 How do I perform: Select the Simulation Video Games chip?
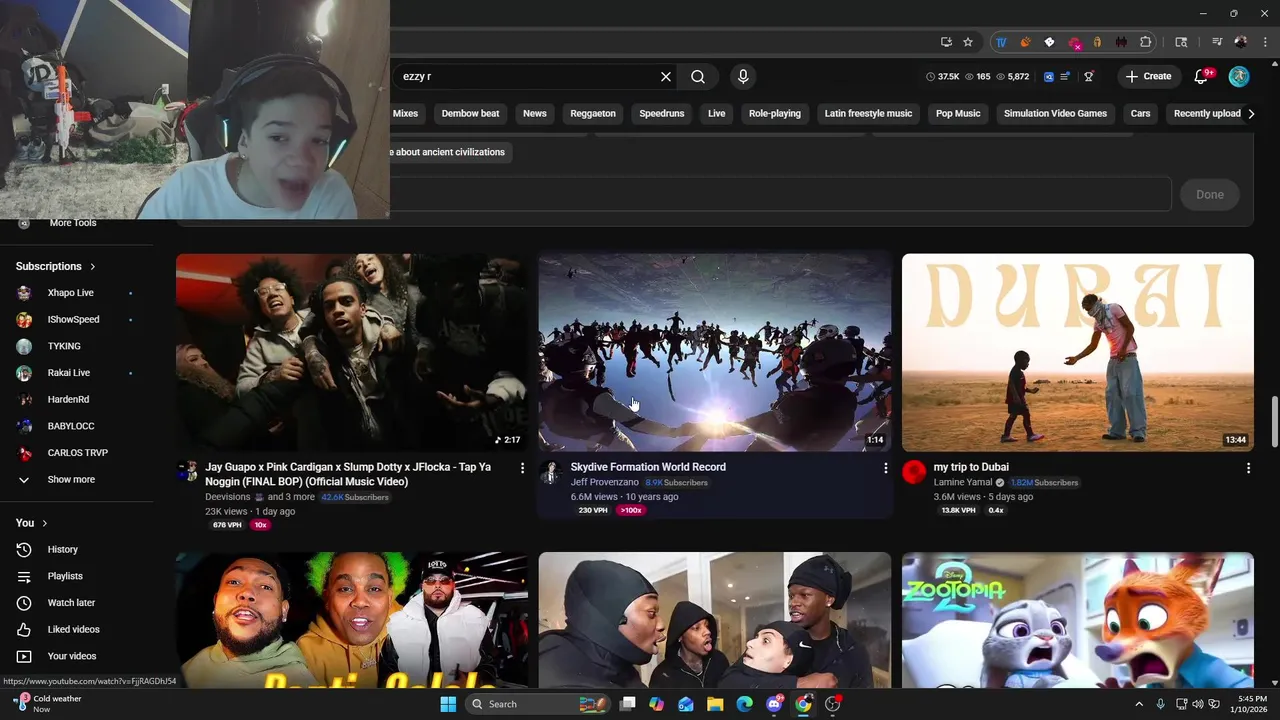click(1055, 113)
